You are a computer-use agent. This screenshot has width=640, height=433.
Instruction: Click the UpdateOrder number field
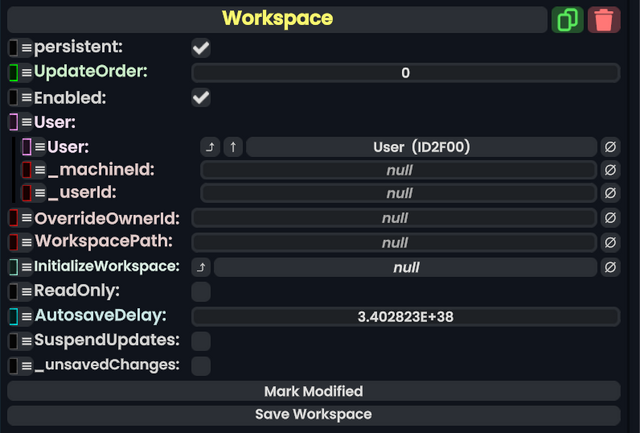click(405, 73)
